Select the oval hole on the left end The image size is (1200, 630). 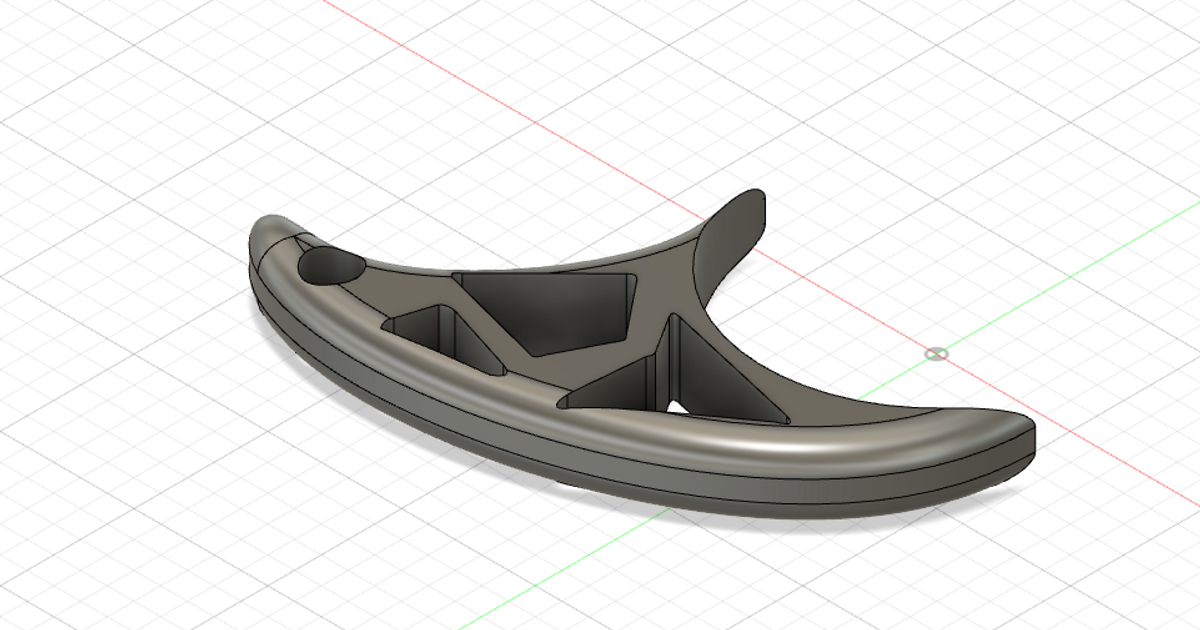(x=330, y=265)
